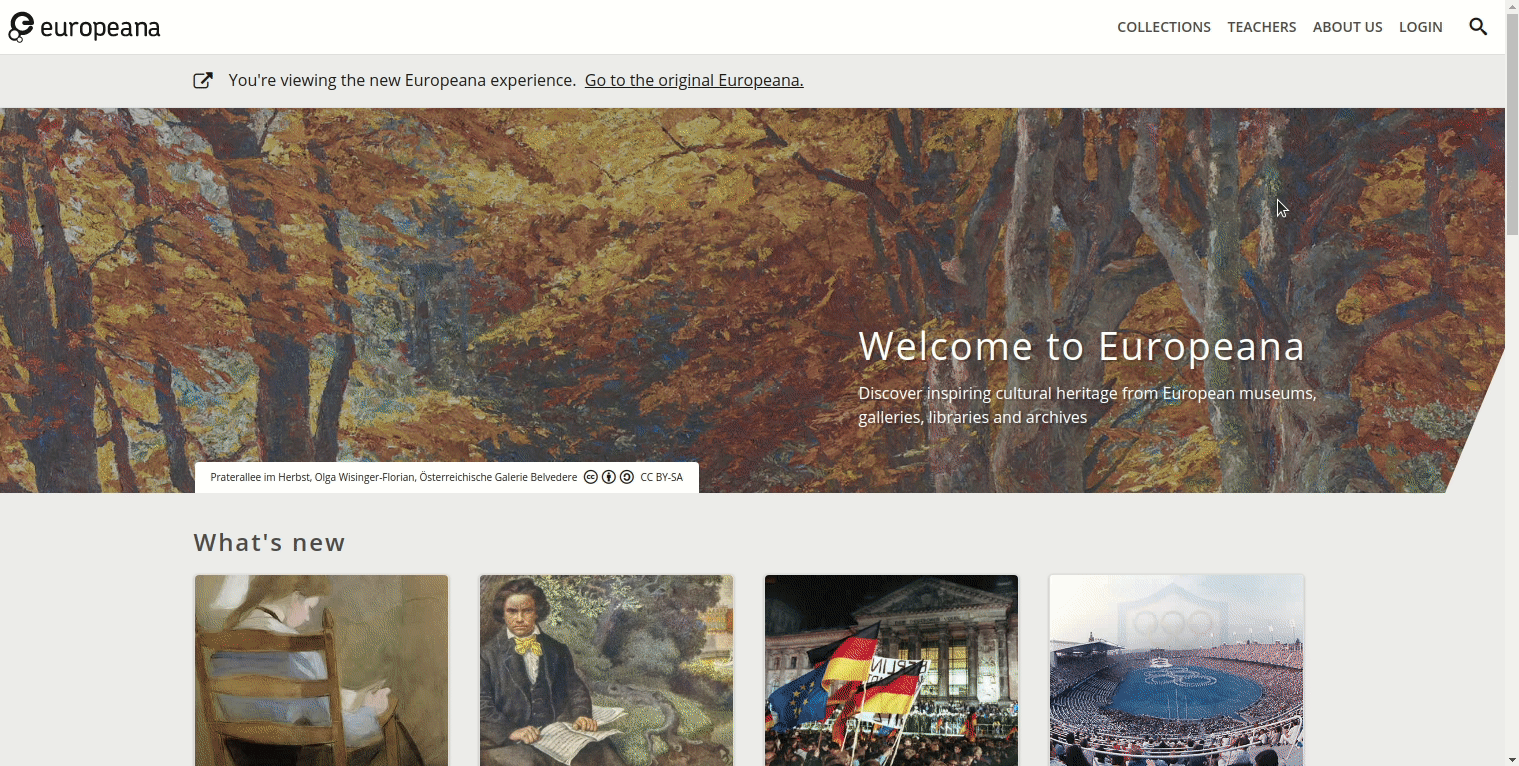Click the page vertical scrollbar down arrow
The width and height of the screenshot is (1519, 766).
coord(1512,758)
